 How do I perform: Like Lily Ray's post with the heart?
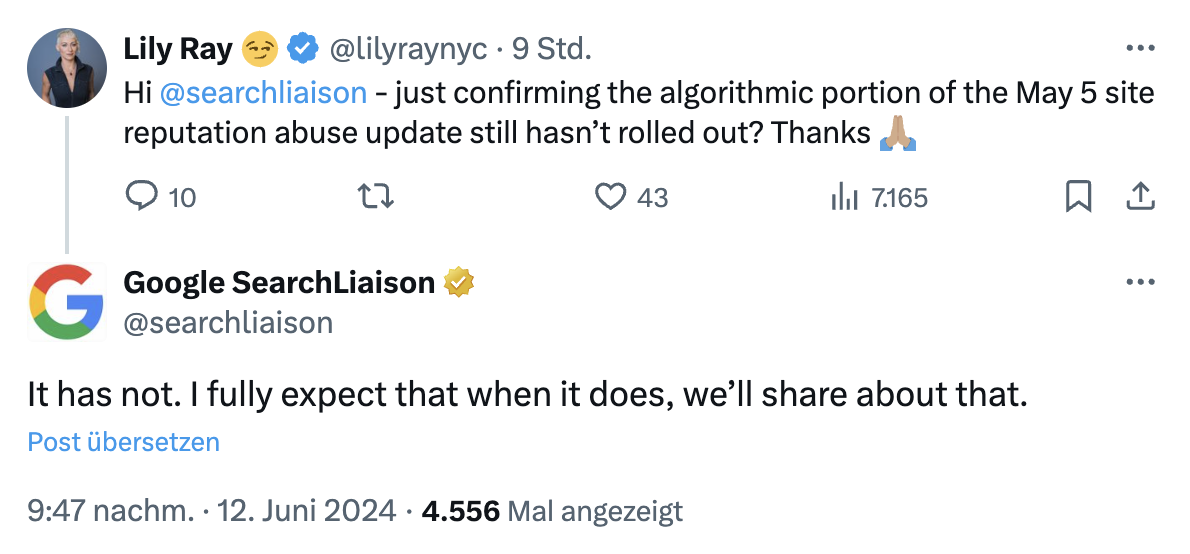point(610,197)
